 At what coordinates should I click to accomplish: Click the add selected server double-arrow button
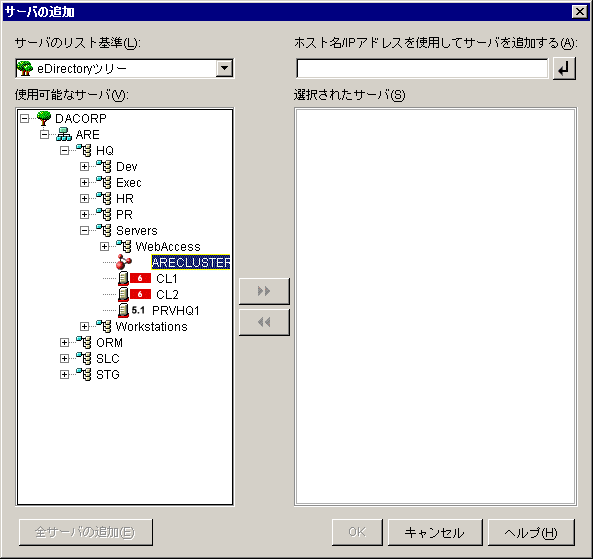pyautogui.click(x=264, y=291)
